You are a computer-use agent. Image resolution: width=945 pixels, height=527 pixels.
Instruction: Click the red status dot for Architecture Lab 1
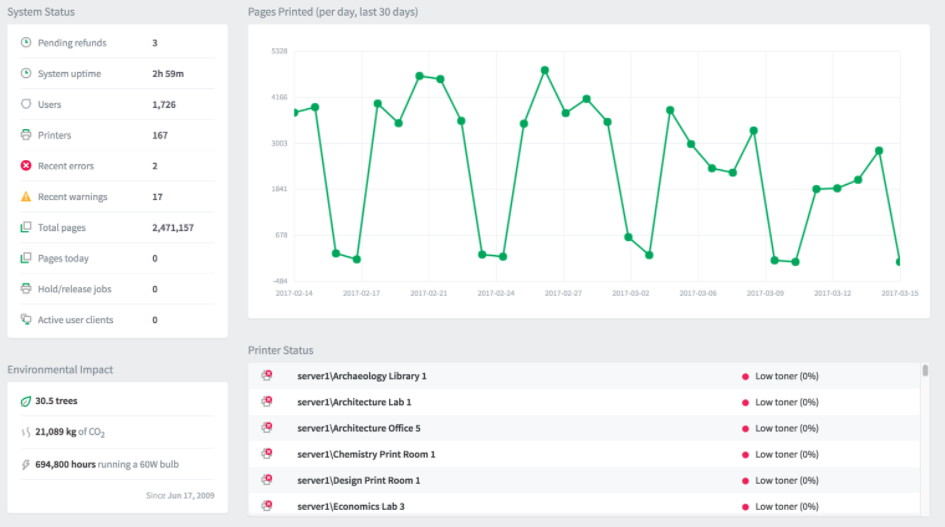pos(746,402)
